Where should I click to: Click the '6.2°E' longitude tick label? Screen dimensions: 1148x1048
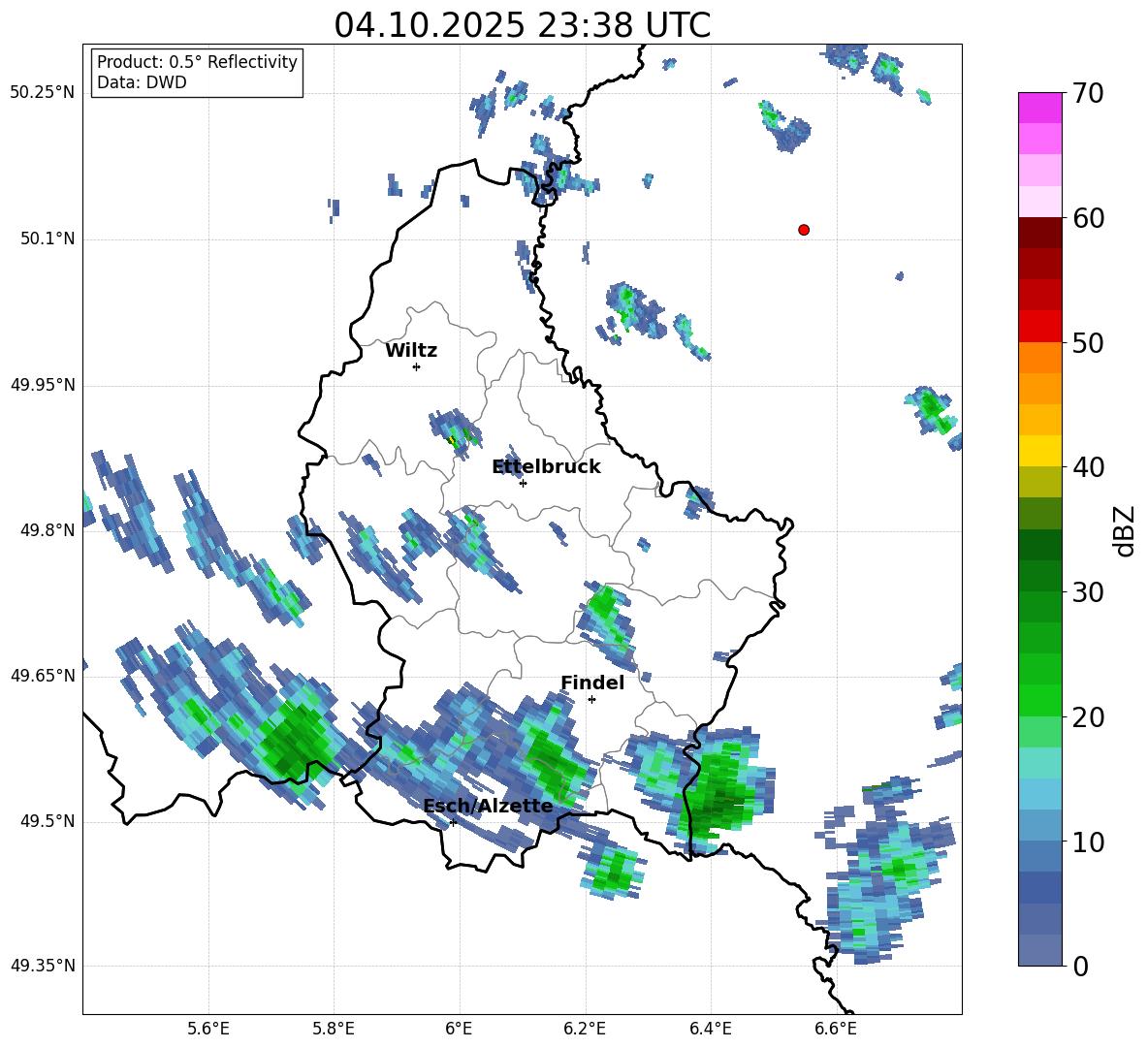pyautogui.click(x=585, y=1029)
